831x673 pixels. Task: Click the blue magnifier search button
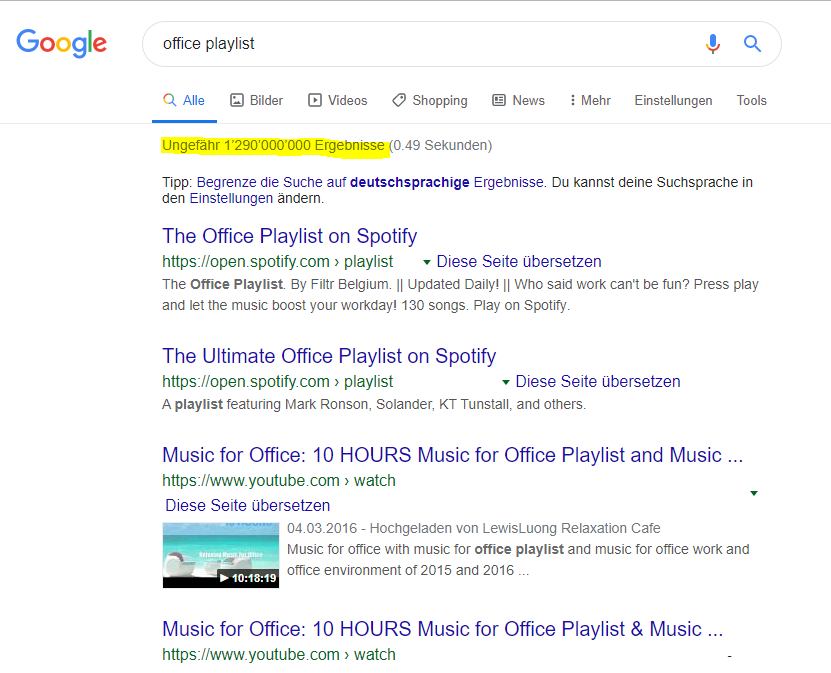click(752, 44)
